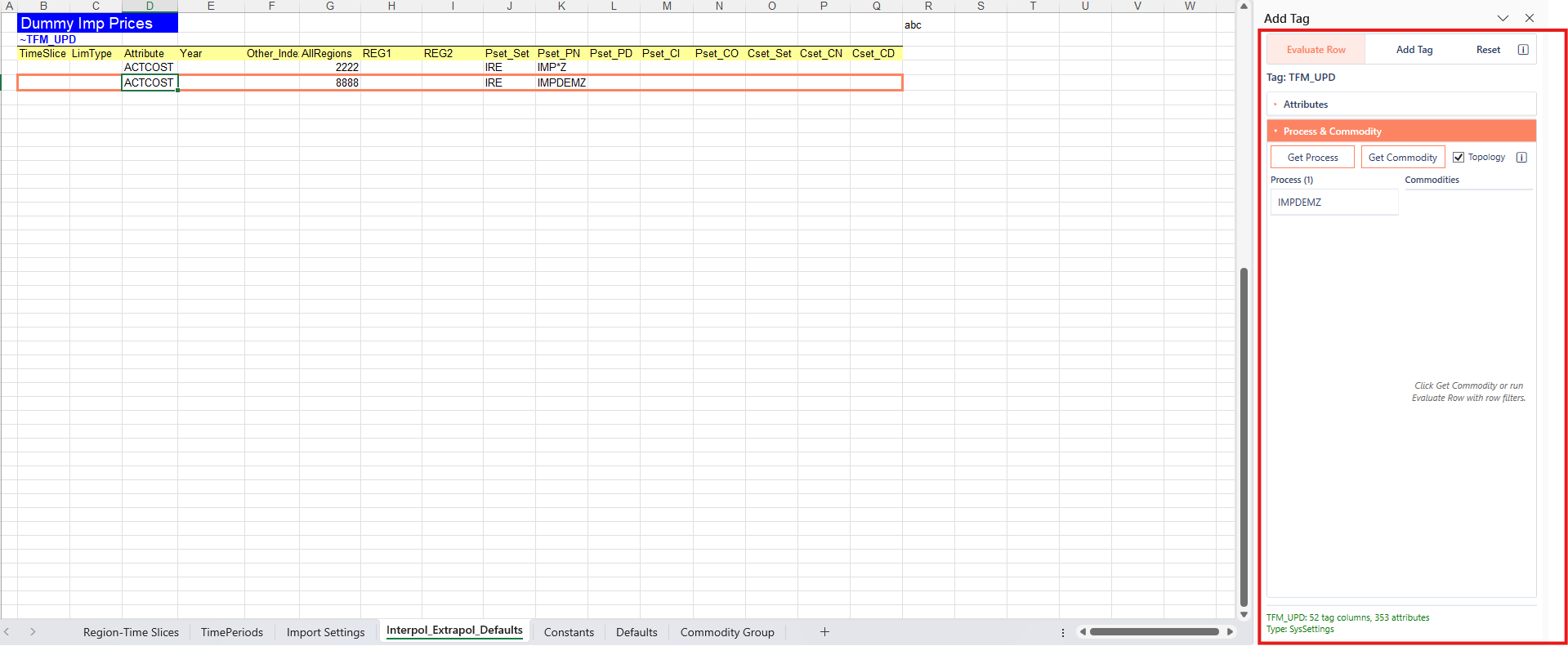1568x646 pixels.
Task: Select the AllRegions header cell
Action: (x=330, y=53)
